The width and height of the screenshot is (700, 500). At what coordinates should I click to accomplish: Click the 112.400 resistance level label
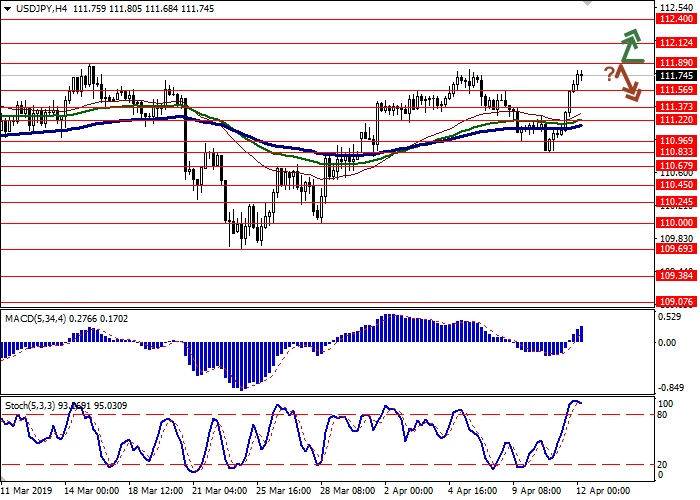[676, 19]
